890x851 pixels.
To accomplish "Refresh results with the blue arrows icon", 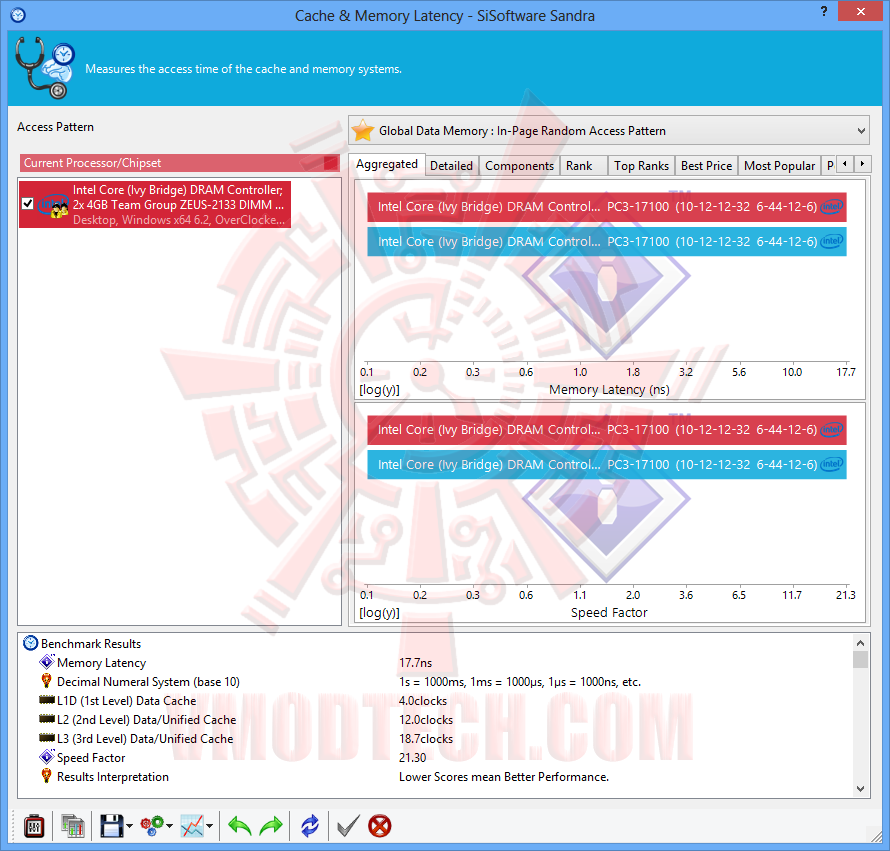I will [x=310, y=826].
